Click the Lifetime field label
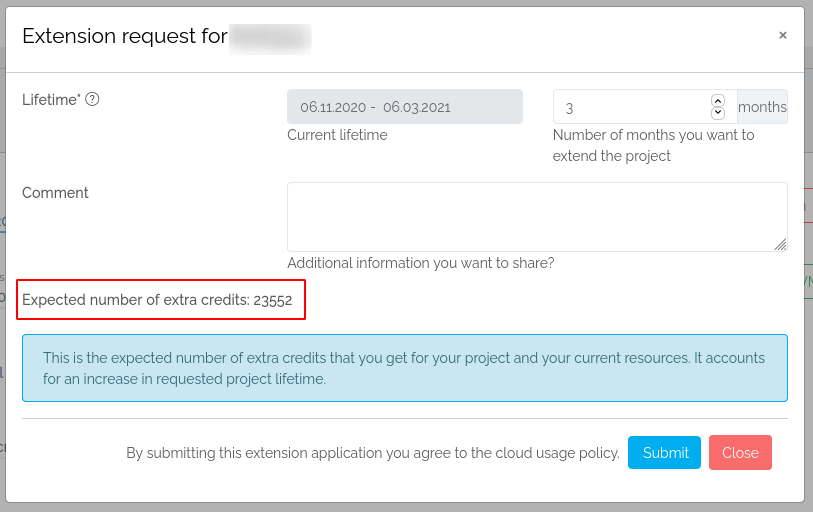This screenshot has width=813, height=512. point(51,99)
